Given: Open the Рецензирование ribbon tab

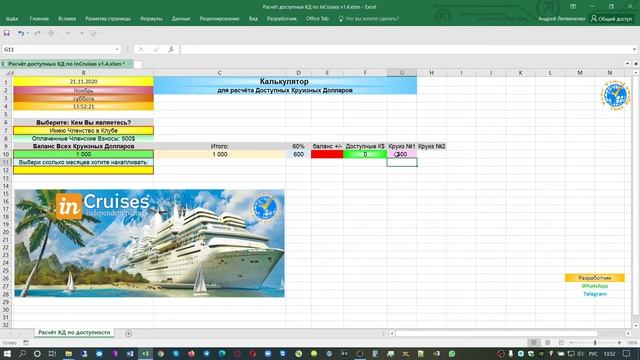Looking at the screenshot, I should click(x=219, y=19).
